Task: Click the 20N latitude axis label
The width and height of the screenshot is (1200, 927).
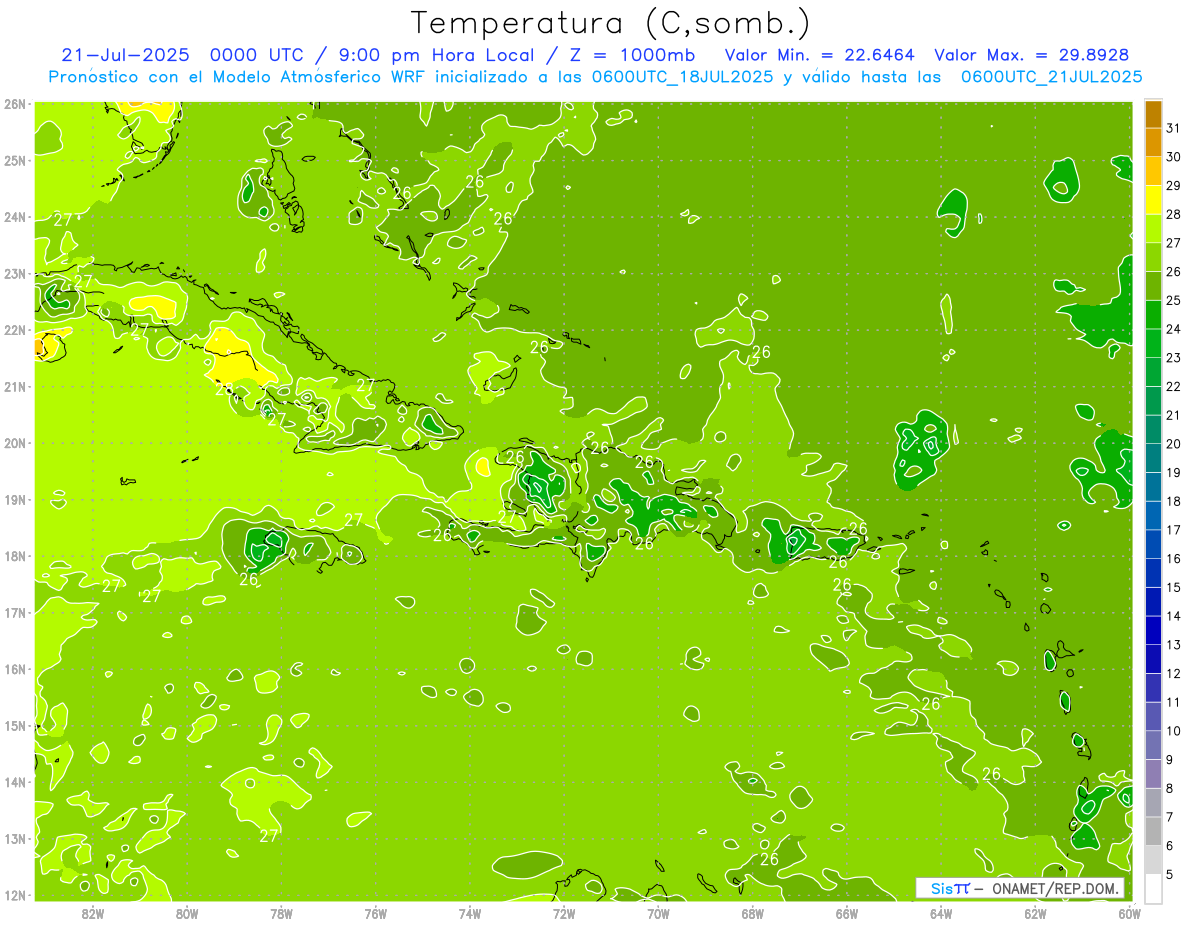Action: tap(14, 443)
